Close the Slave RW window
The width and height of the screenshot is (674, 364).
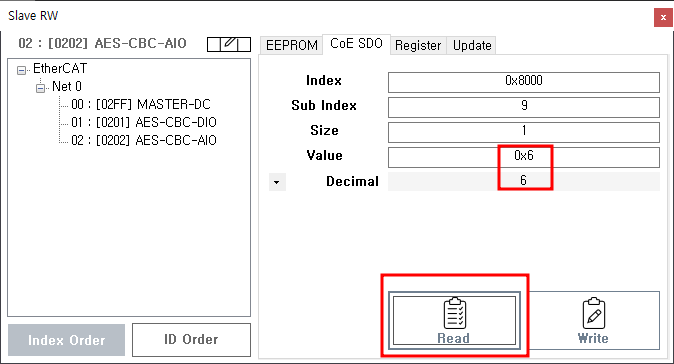tap(663, 18)
